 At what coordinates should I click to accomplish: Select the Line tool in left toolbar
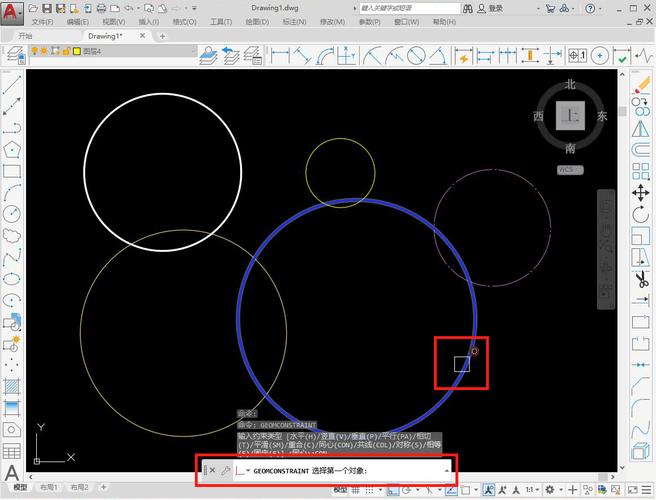(x=12, y=84)
